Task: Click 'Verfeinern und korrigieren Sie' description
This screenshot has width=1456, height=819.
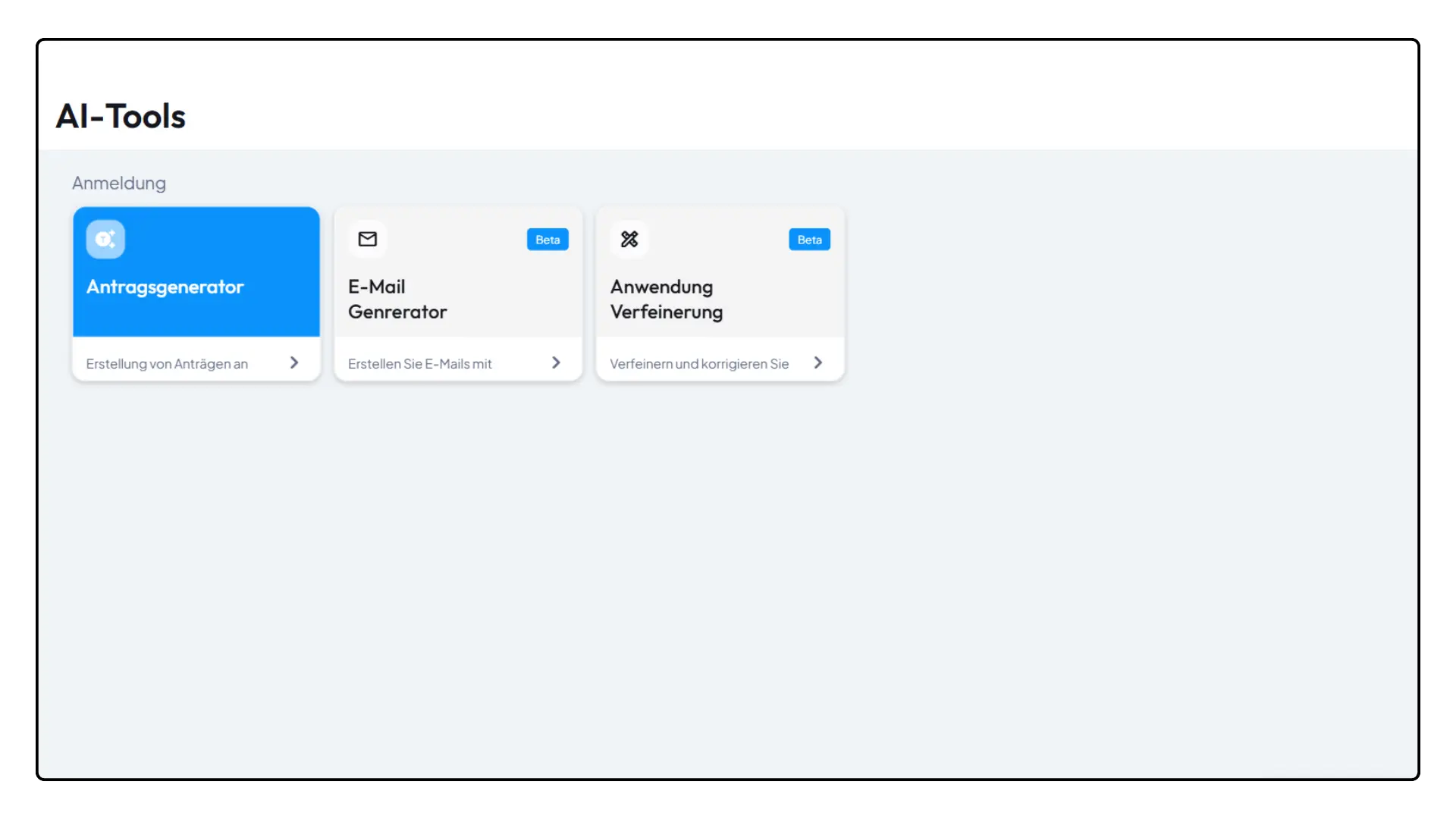Action: coord(698,364)
